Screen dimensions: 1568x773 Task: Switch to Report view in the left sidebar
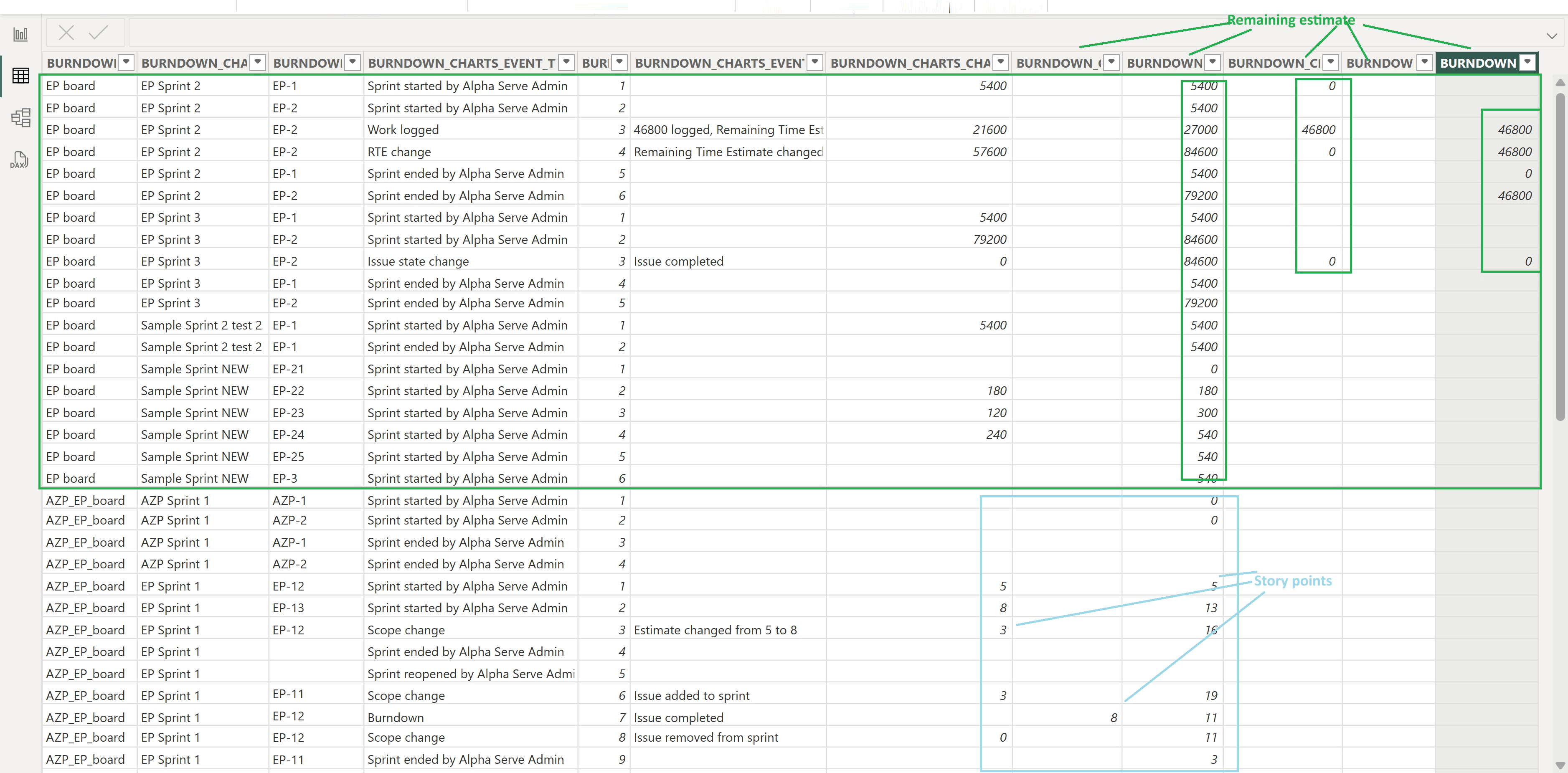(x=20, y=34)
